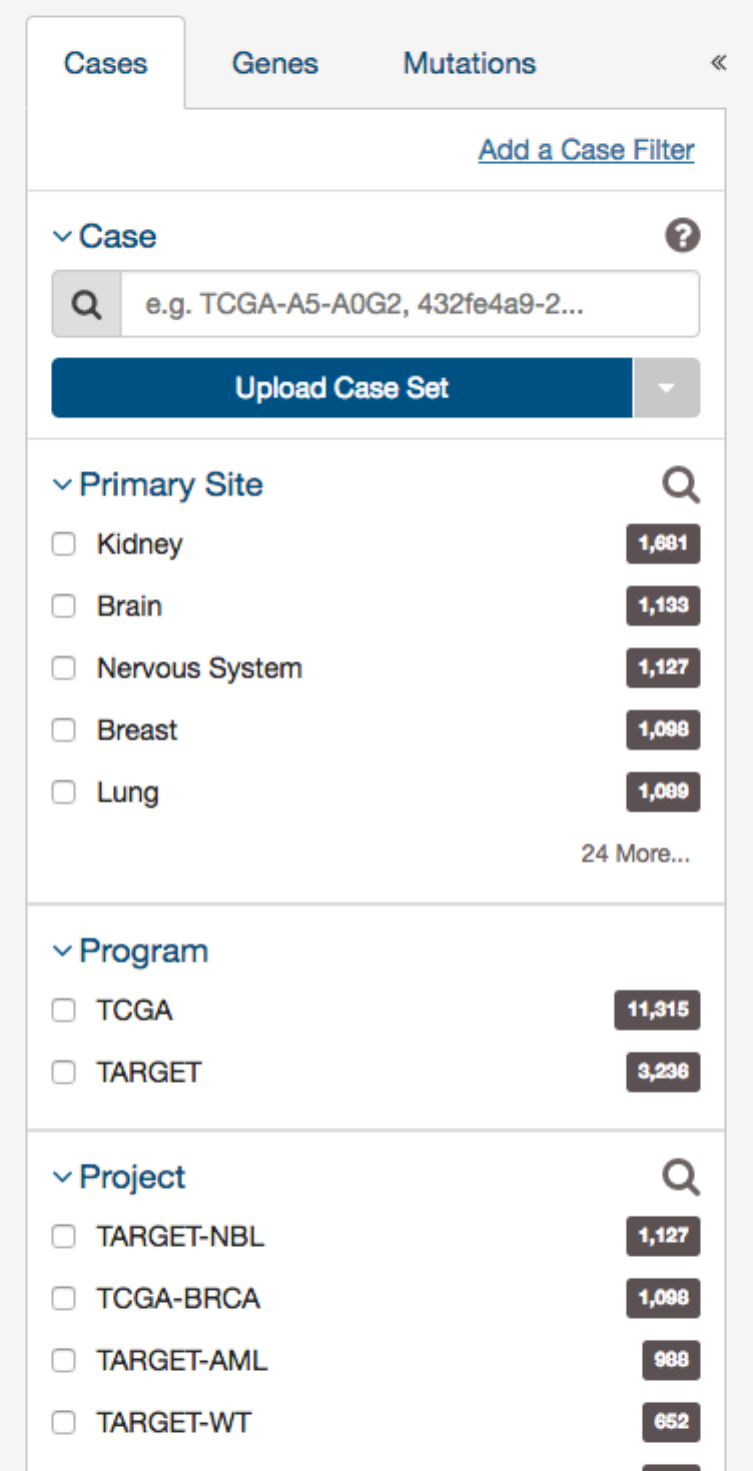Screen dimensions: 753x1471
Task: Collapse the Primary Site section
Action: [x=63, y=485]
